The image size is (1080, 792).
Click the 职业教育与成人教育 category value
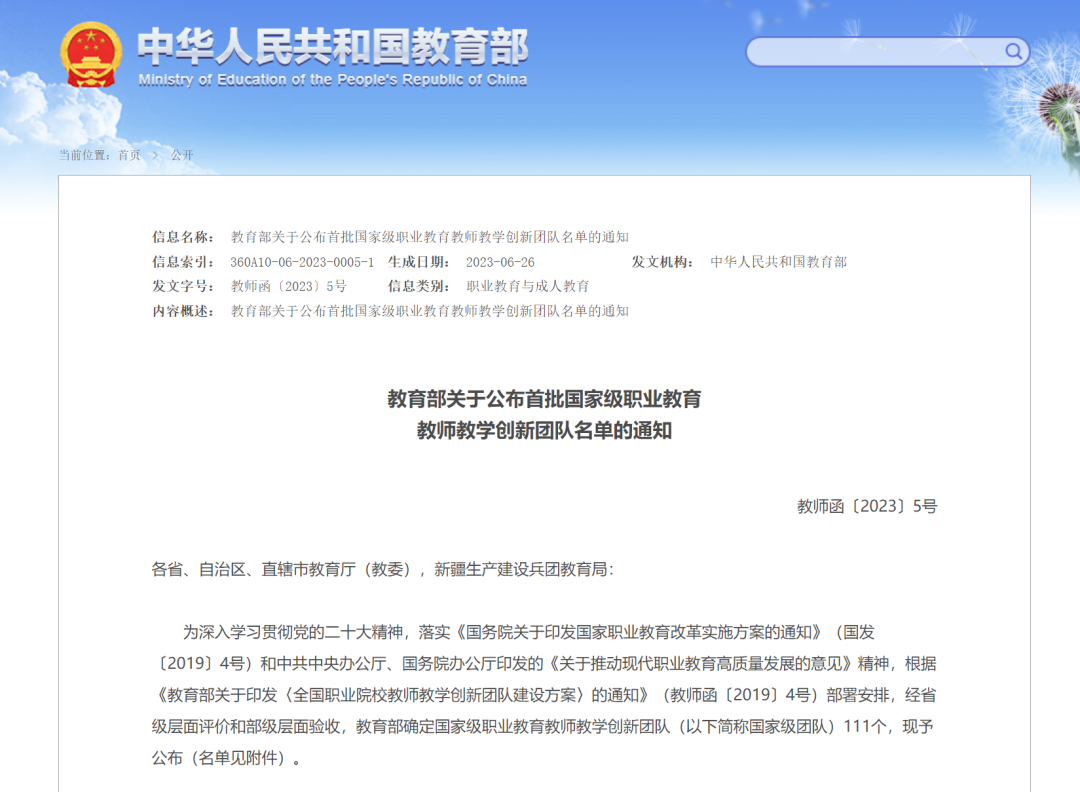coord(528,286)
